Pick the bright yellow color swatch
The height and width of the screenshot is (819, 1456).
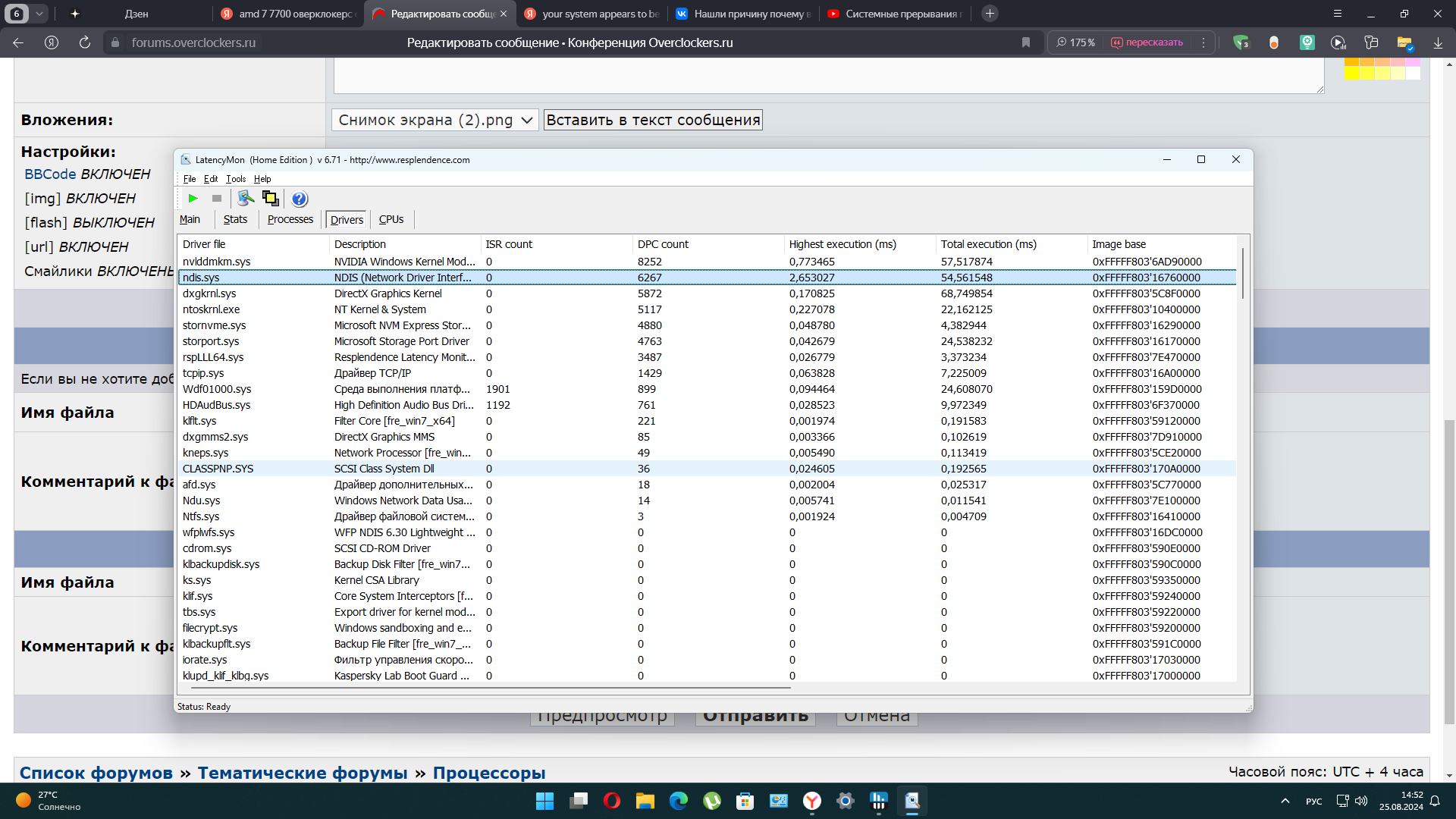coord(1351,74)
